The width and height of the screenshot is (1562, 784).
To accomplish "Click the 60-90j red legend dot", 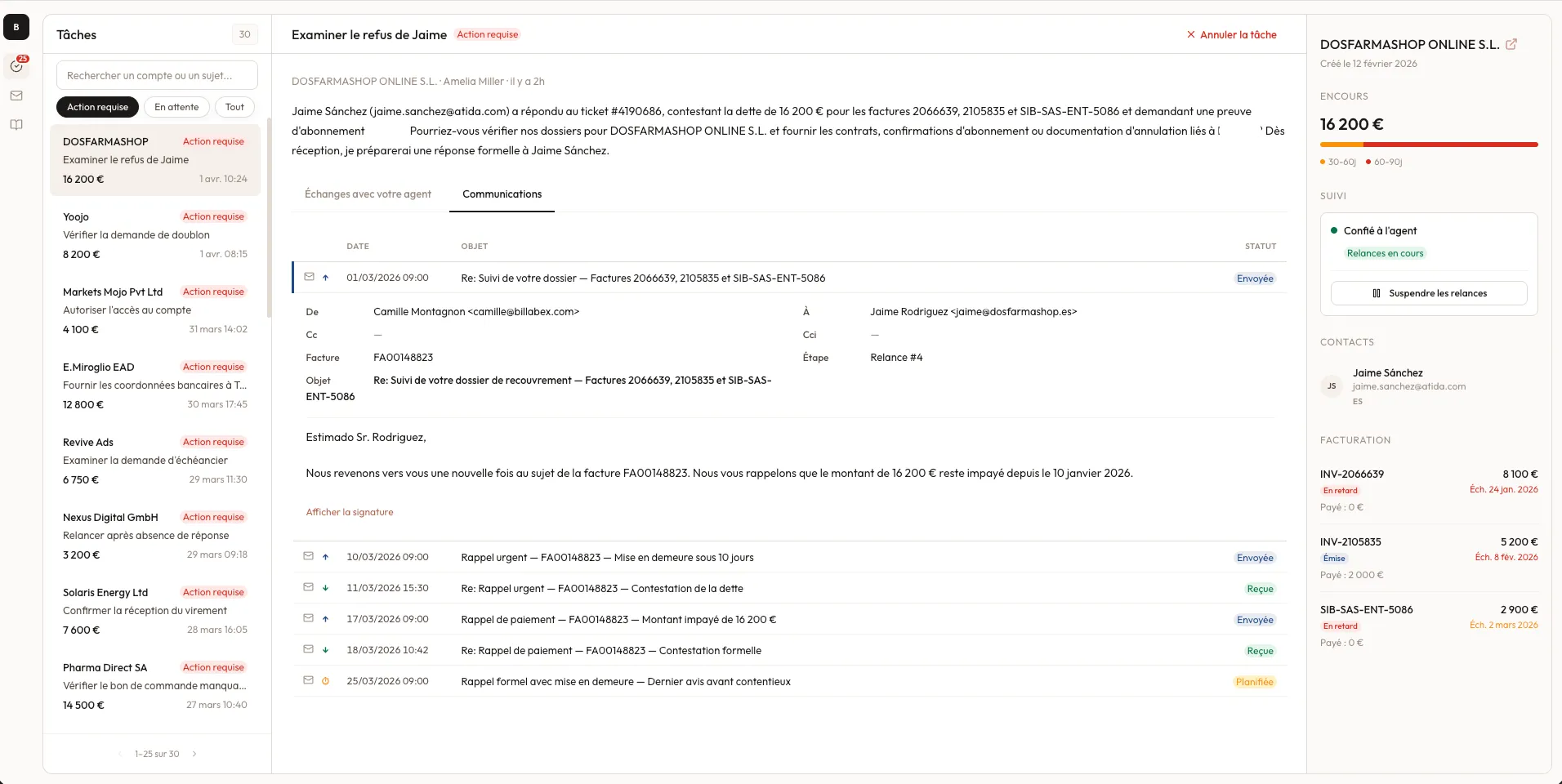I will 1368,162.
